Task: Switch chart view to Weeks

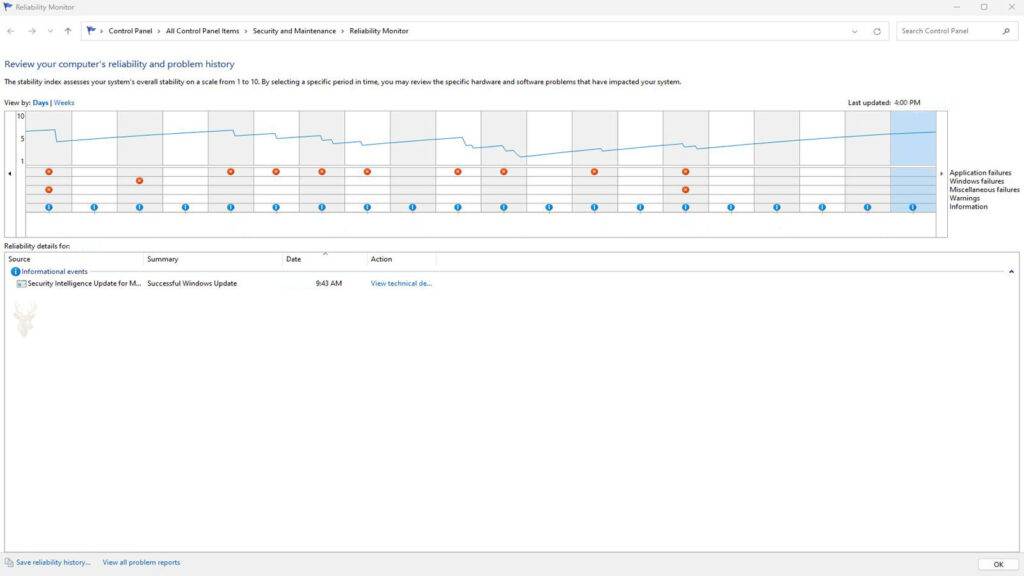Action: coord(64,103)
